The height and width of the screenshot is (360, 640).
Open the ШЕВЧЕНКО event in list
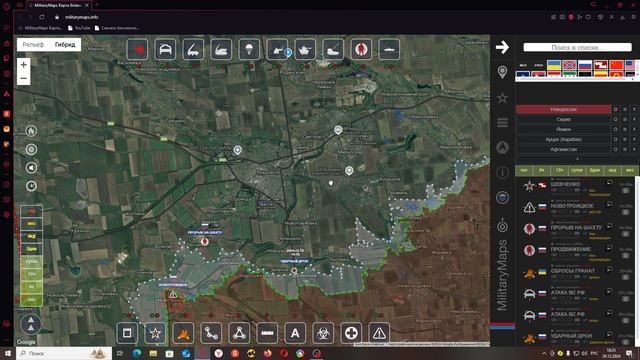tap(565, 184)
